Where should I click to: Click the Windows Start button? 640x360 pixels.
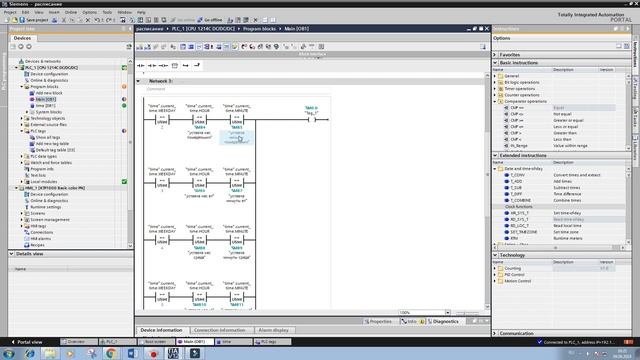coord(9,353)
